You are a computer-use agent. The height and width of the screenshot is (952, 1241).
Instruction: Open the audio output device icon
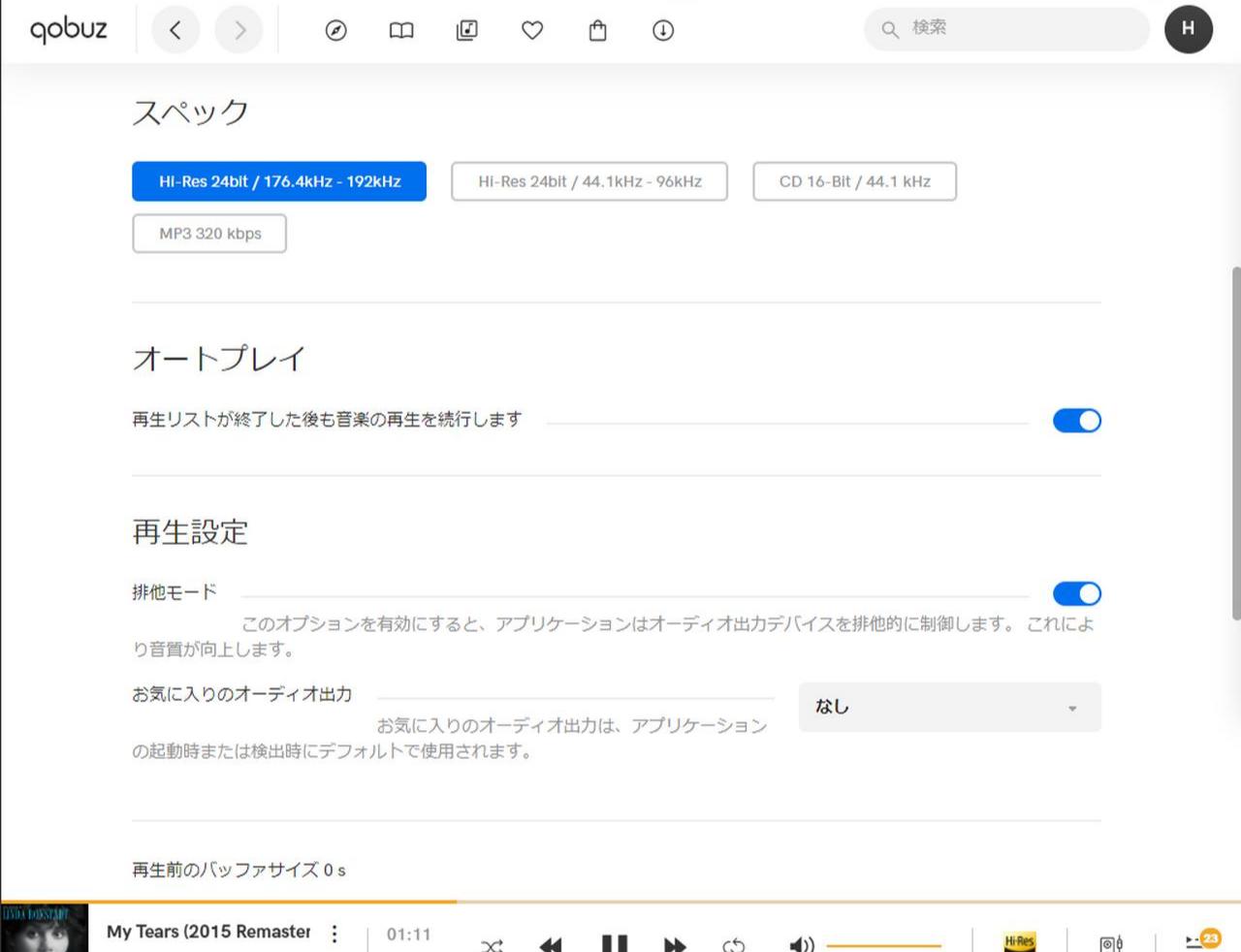click(x=1111, y=943)
